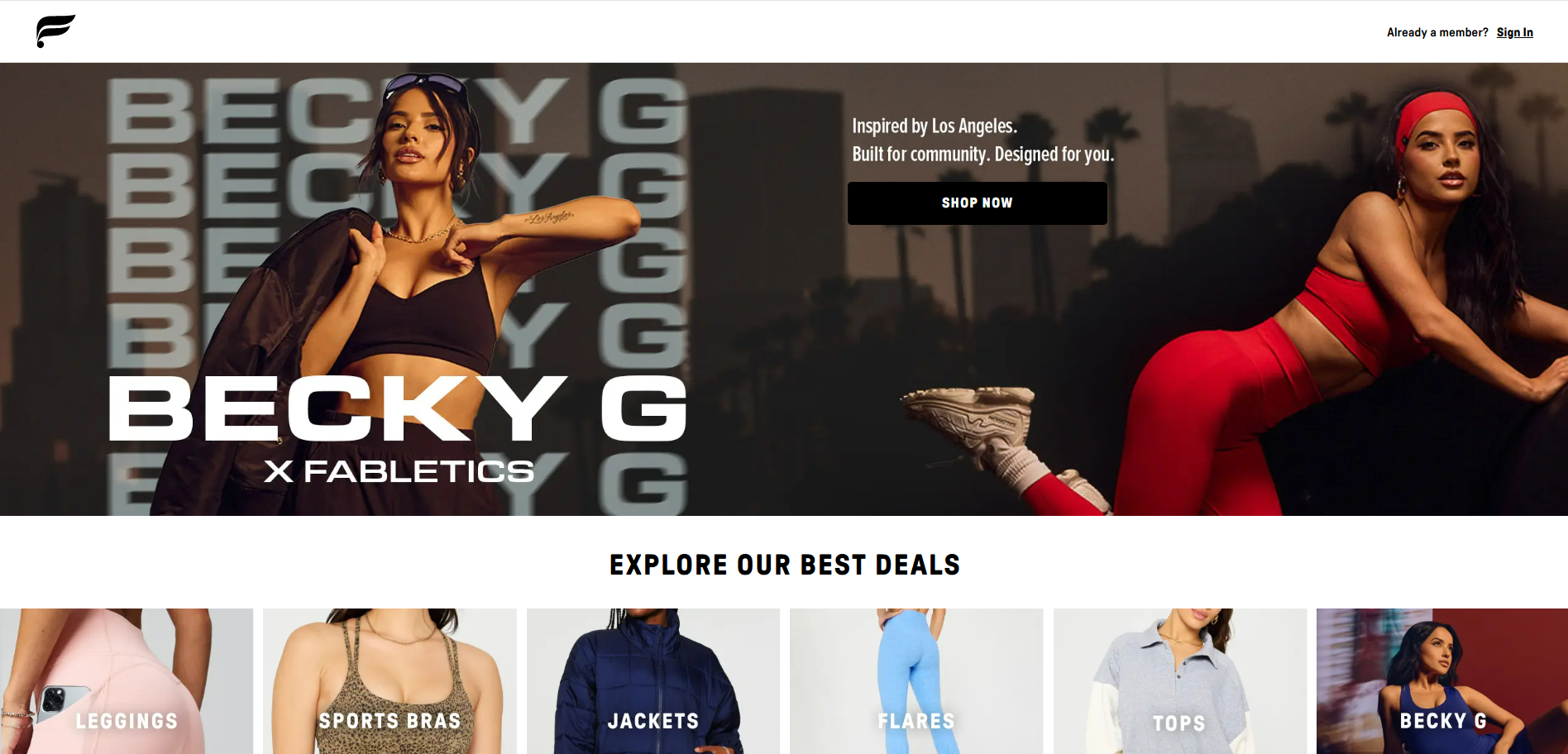
Task: Click the sunglasses on the model's head
Action: coord(426,84)
